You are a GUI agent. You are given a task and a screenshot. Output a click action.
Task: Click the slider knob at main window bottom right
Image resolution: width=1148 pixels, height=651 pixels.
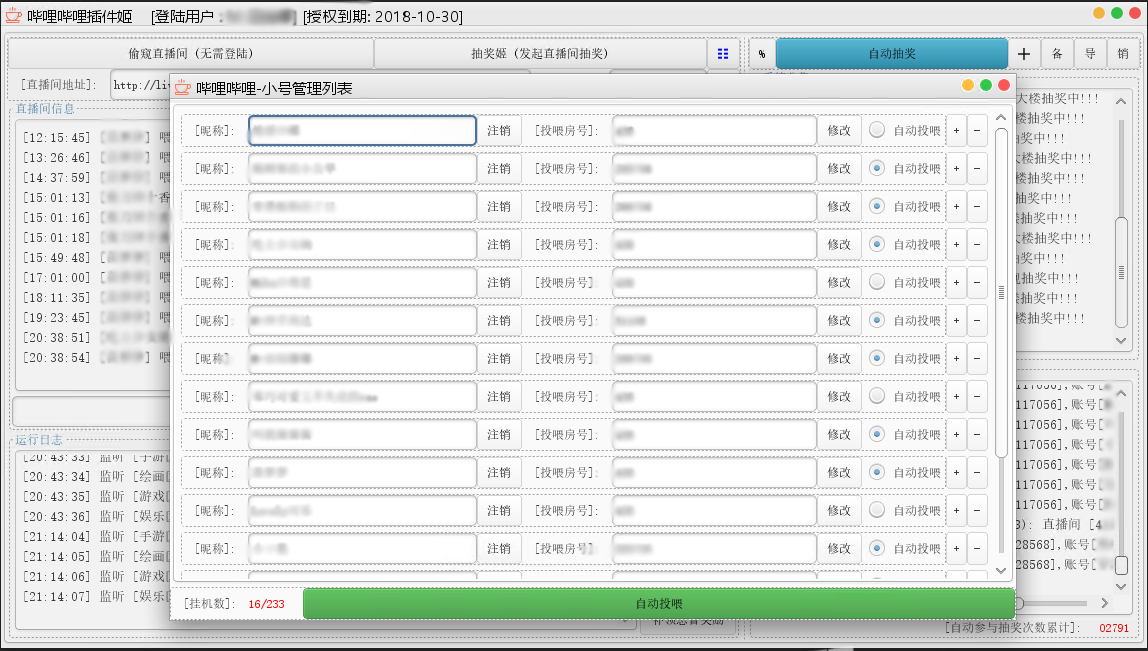coord(1018,603)
